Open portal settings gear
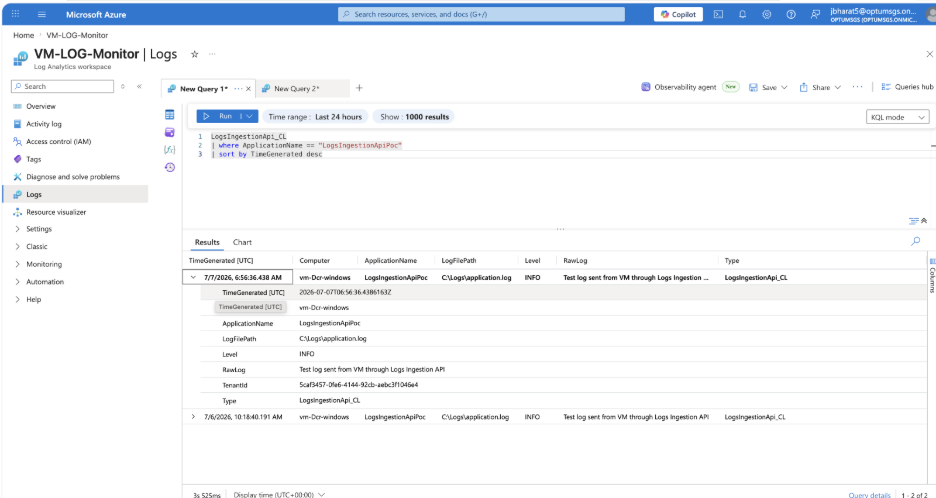The width and height of the screenshot is (936, 498). point(766,14)
